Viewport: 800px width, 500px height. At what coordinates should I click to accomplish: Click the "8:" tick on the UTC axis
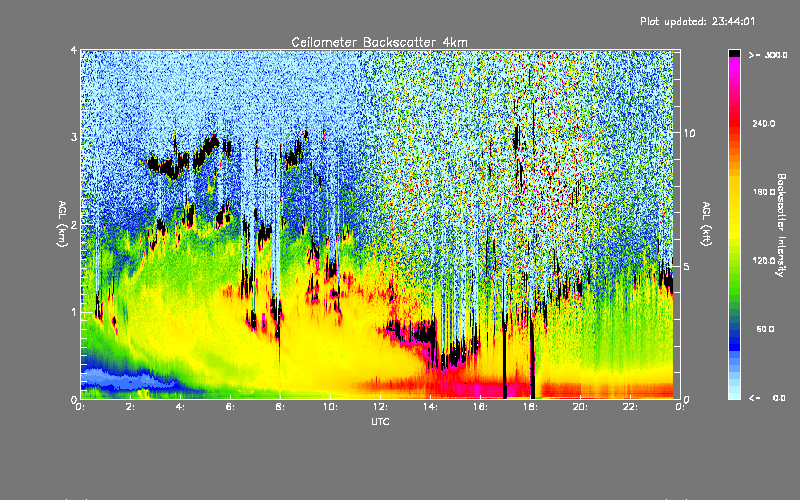pyautogui.click(x=280, y=407)
